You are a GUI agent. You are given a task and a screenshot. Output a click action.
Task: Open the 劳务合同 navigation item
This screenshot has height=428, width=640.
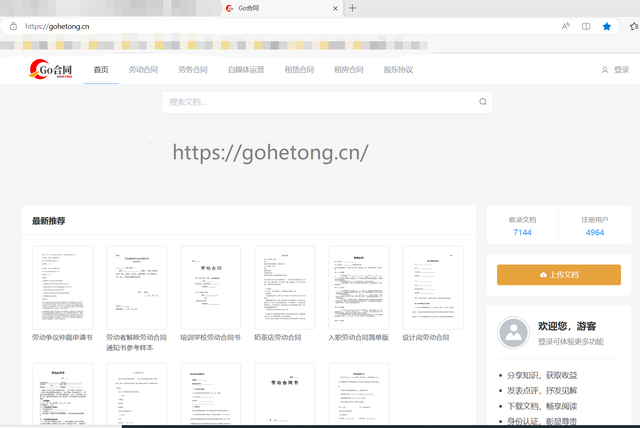coord(193,70)
